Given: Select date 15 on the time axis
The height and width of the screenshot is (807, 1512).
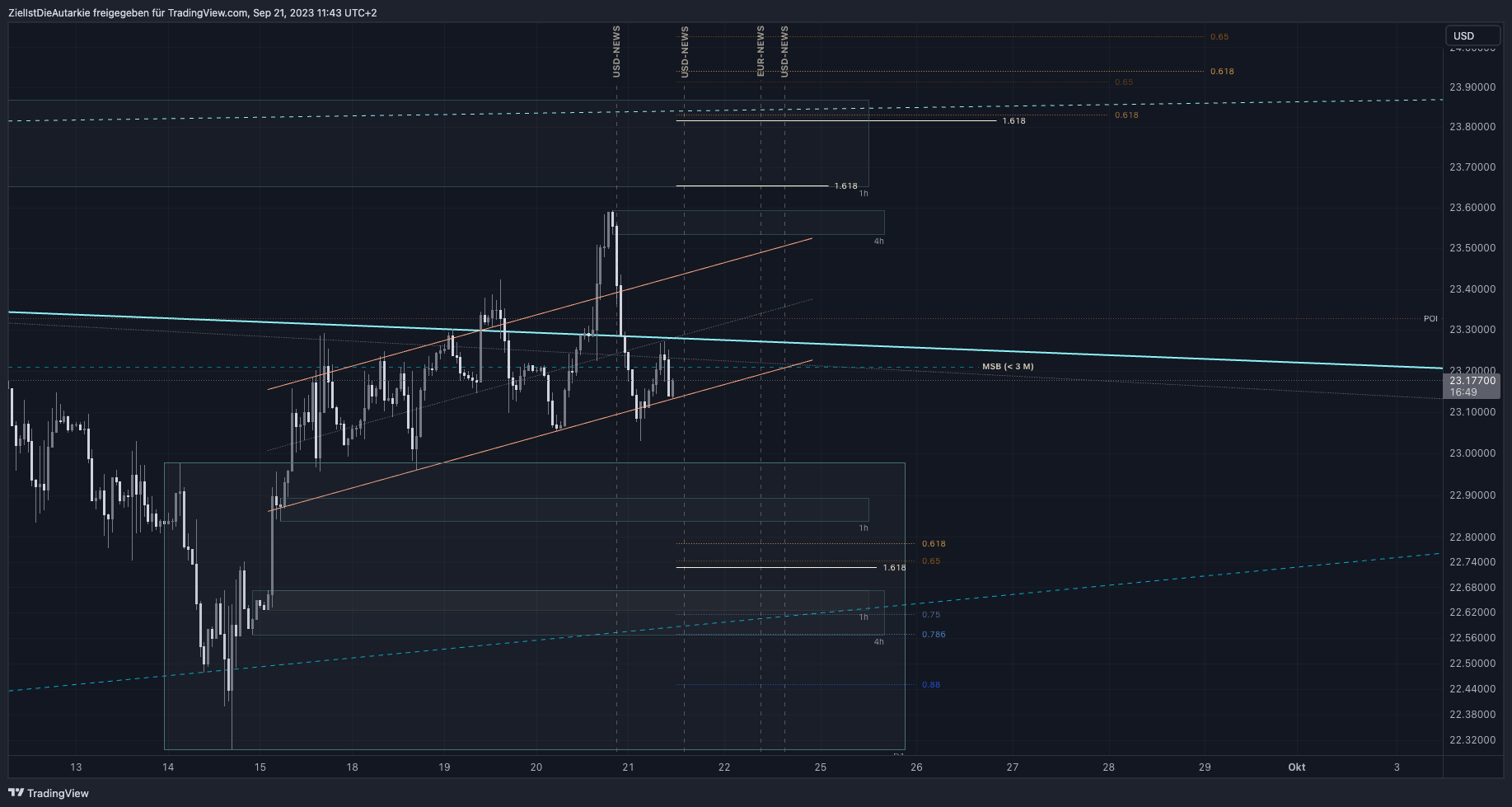Looking at the screenshot, I should coord(260,767).
